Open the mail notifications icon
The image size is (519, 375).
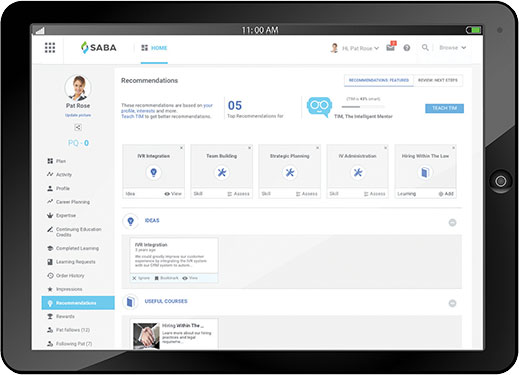(391, 47)
